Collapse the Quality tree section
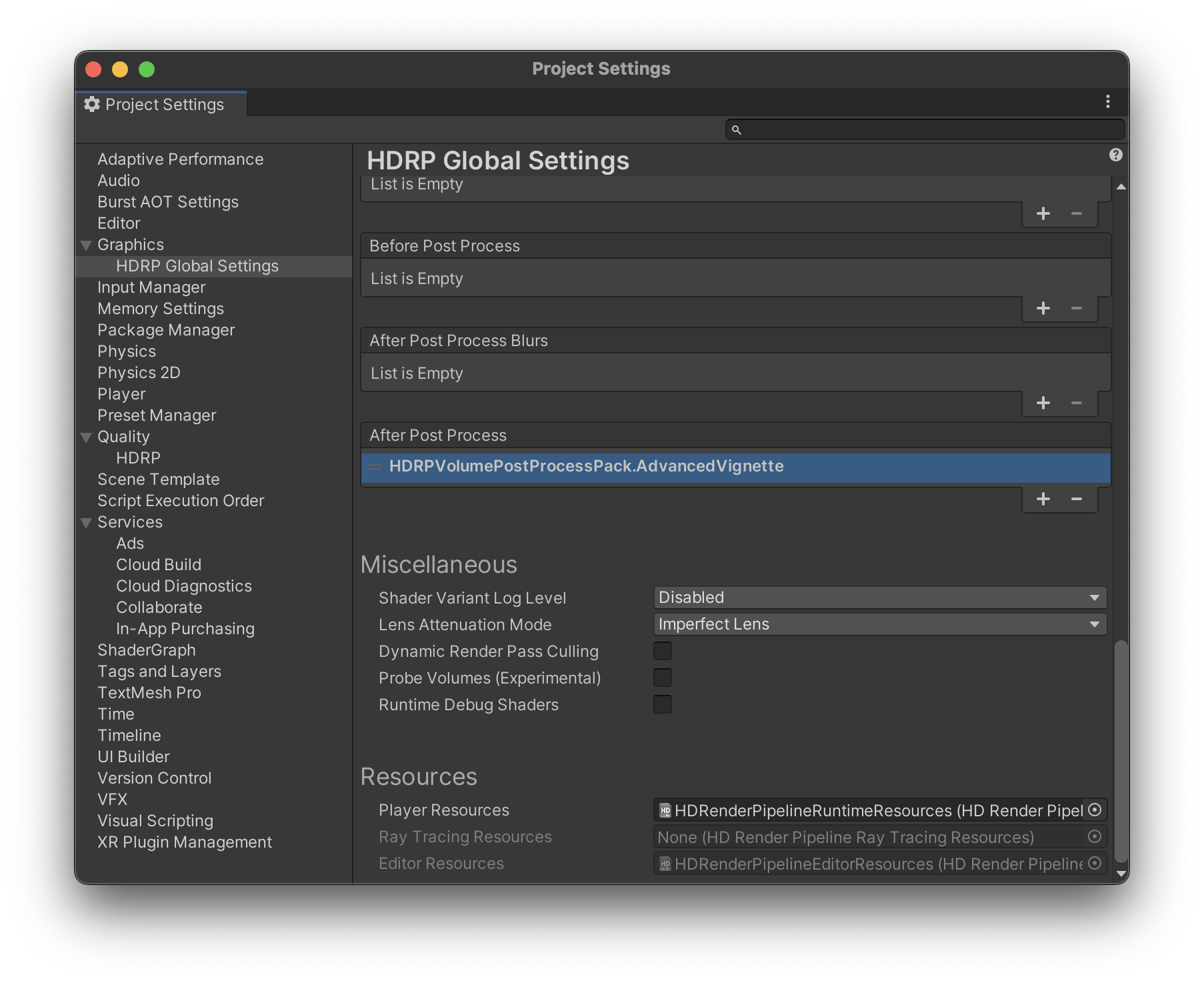Screen dimensions: 1204x983 (x=86, y=437)
